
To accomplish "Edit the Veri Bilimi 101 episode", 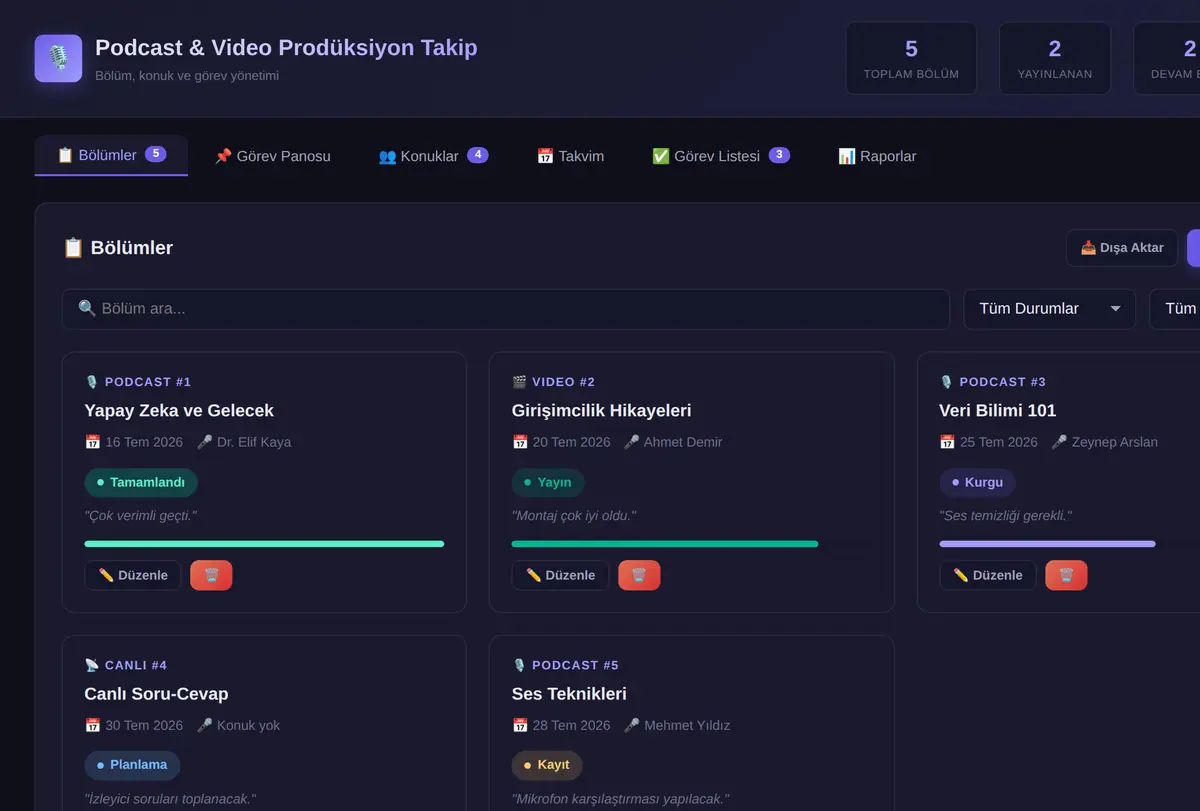I will [988, 575].
